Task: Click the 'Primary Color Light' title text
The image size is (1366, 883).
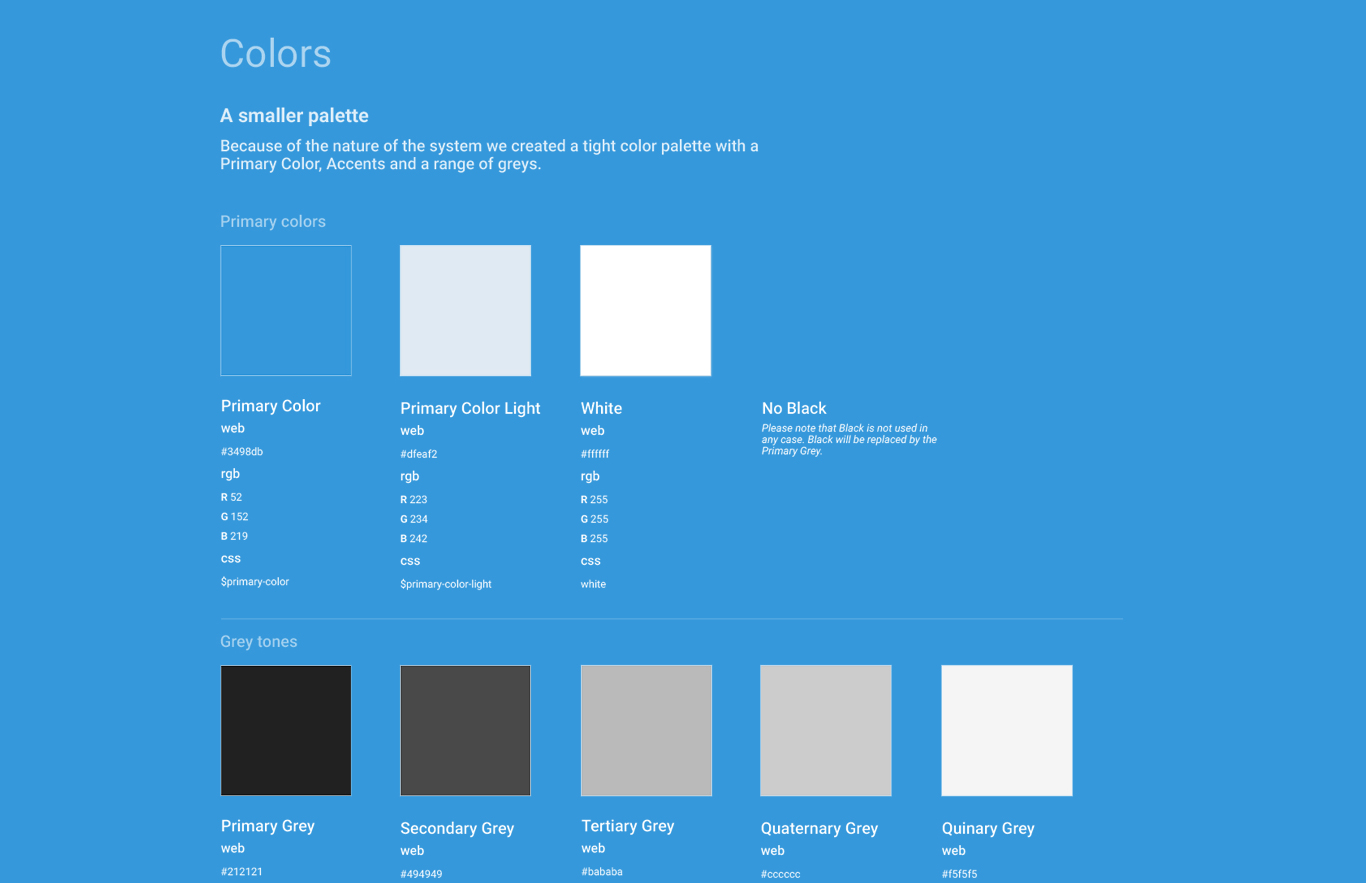Action: (470, 408)
